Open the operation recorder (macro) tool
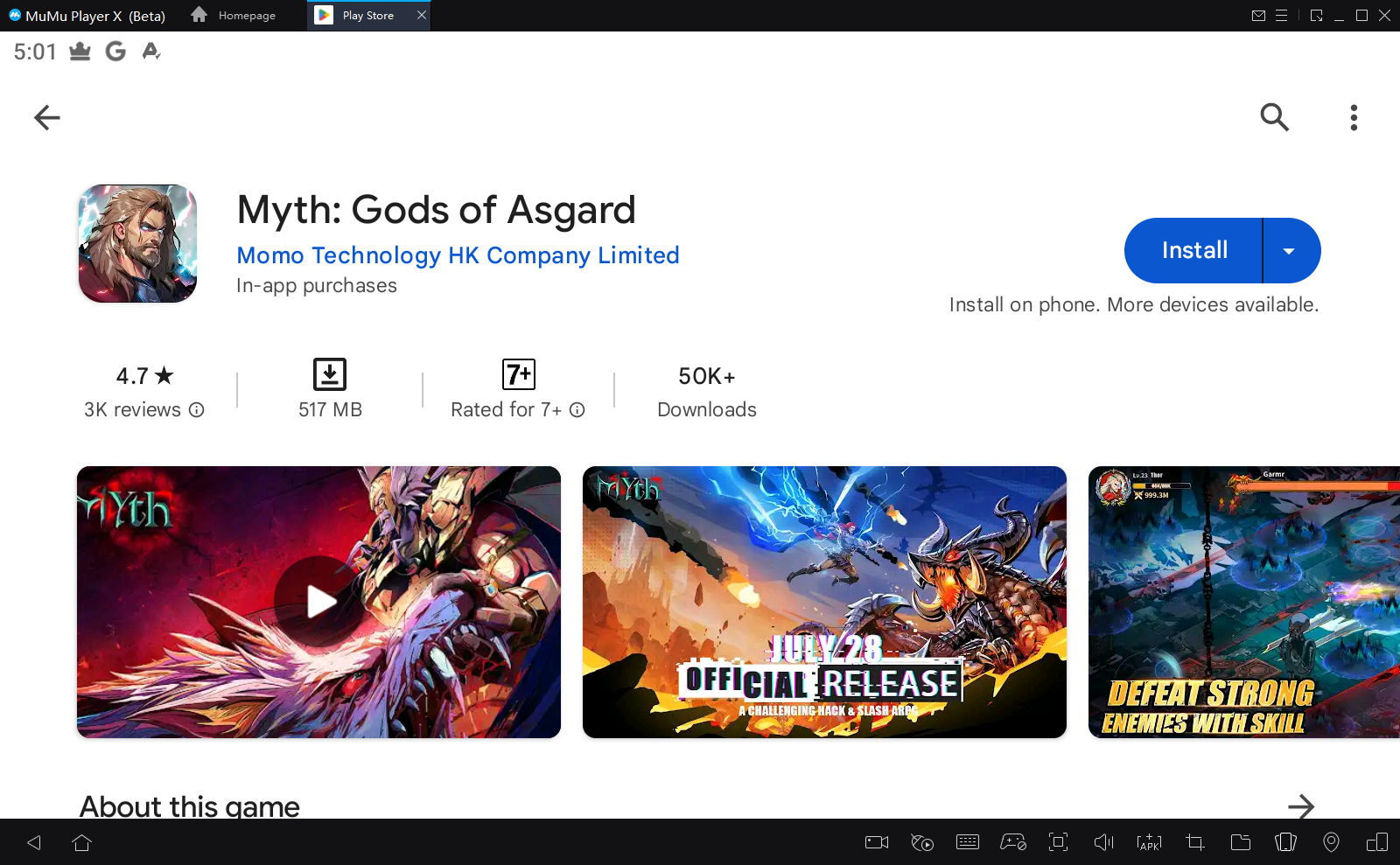The width and height of the screenshot is (1400, 865). (x=921, y=842)
